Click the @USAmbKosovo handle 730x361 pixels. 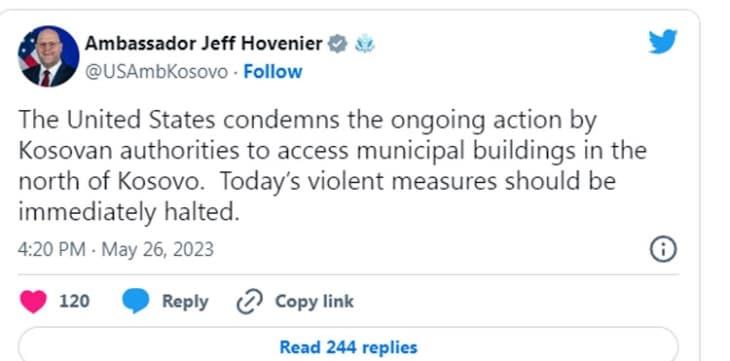pyautogui.click(x=157, y=72)
